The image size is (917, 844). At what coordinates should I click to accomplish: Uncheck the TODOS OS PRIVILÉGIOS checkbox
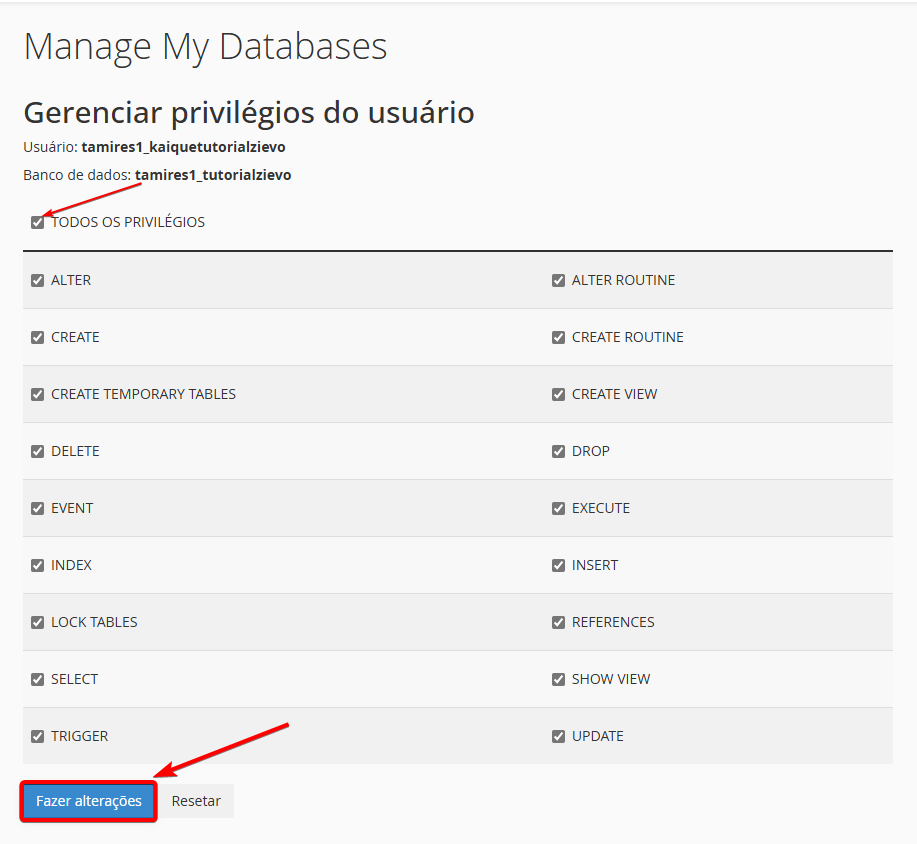37,222
